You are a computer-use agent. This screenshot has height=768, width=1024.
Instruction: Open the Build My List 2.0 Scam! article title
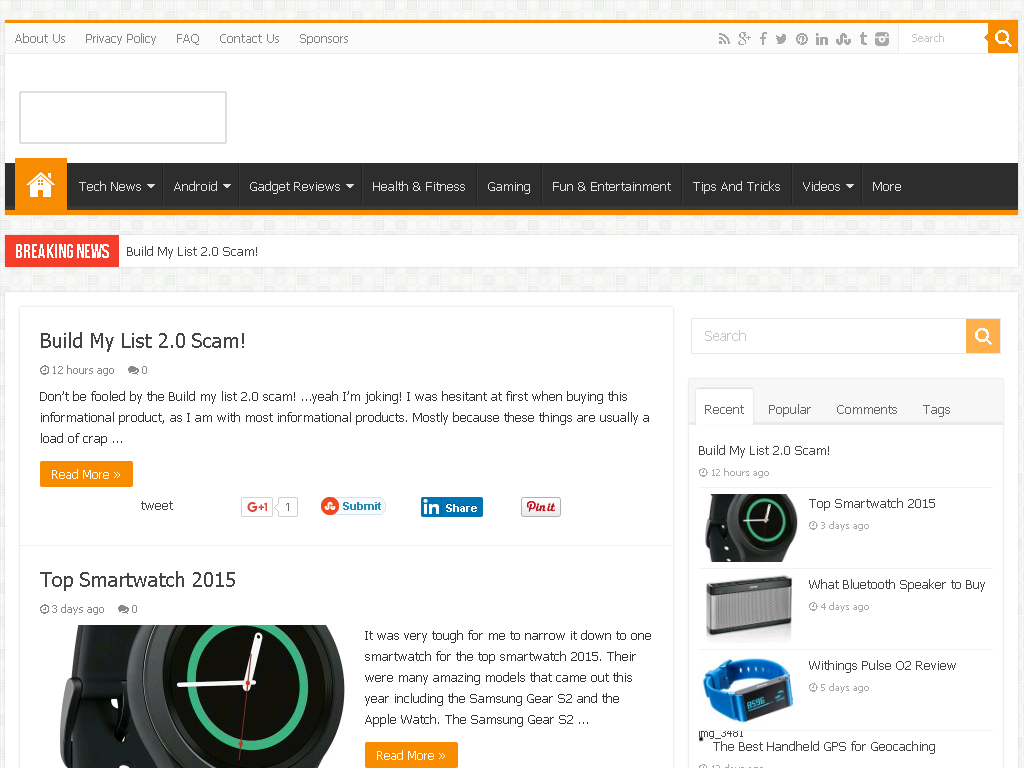pyautogui.click(x=142, y=341)
